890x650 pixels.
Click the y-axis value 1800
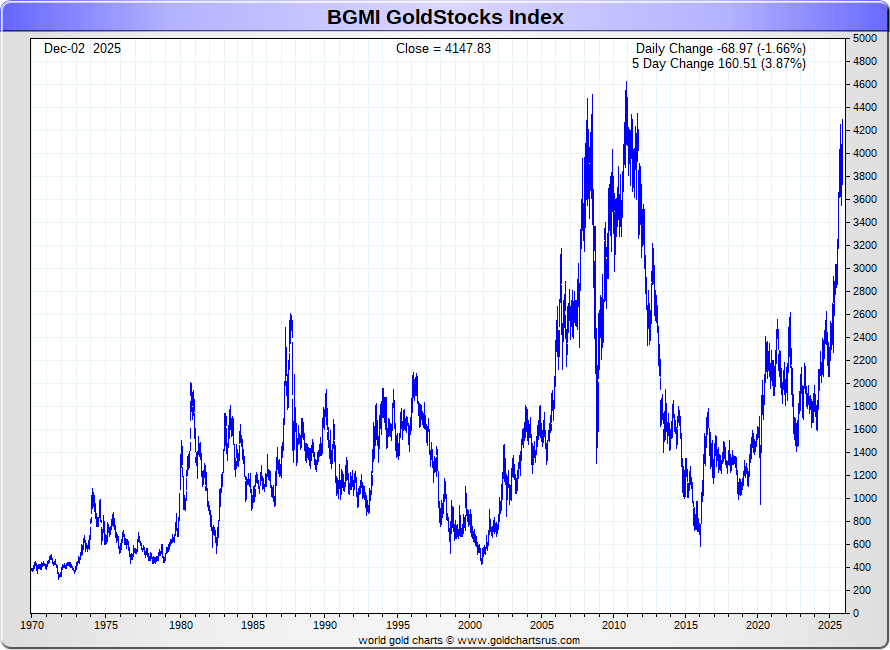point(864,406)
